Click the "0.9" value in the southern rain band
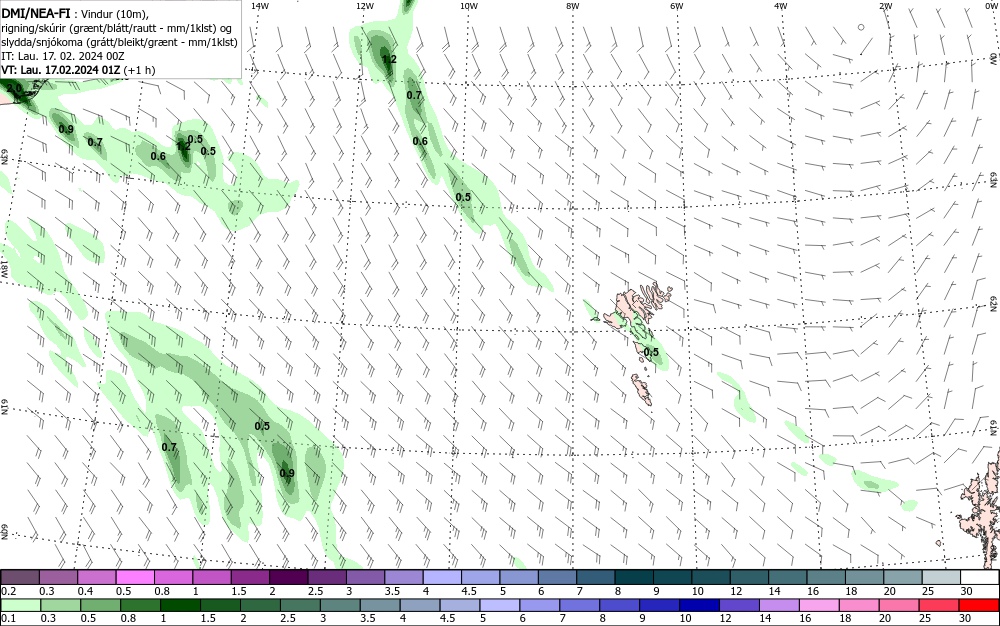 pos(287,473)
